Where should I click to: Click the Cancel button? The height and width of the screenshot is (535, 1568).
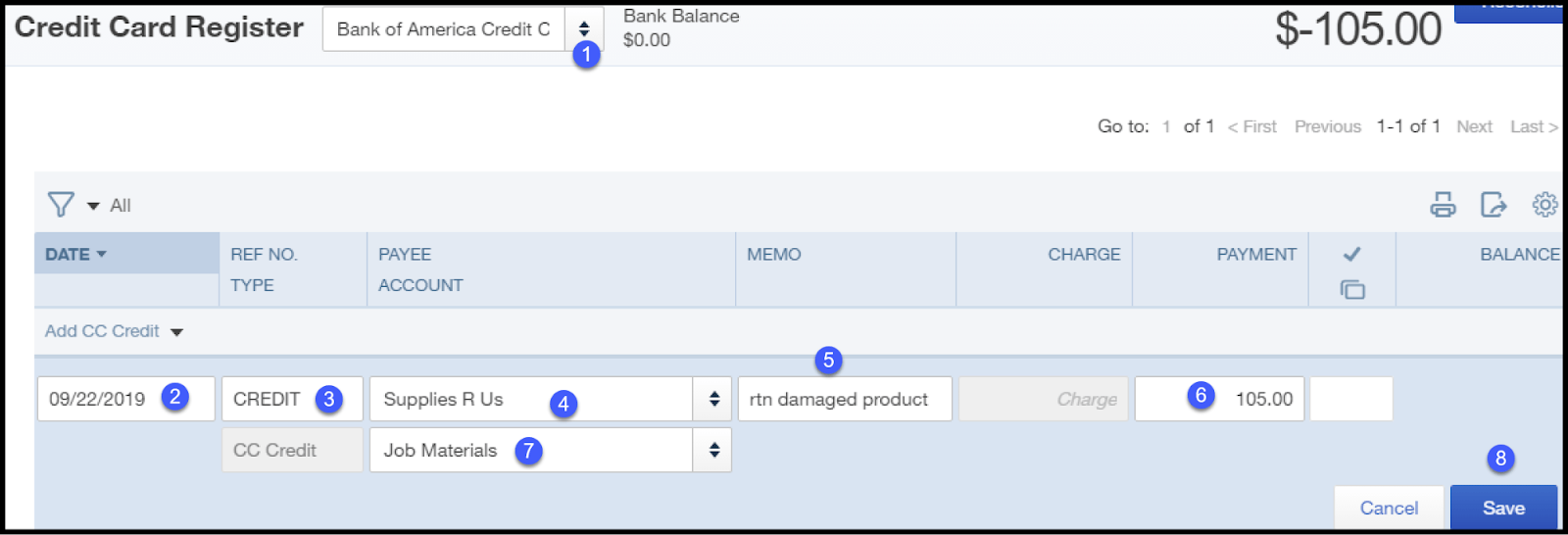click(x=1389, y=508)
